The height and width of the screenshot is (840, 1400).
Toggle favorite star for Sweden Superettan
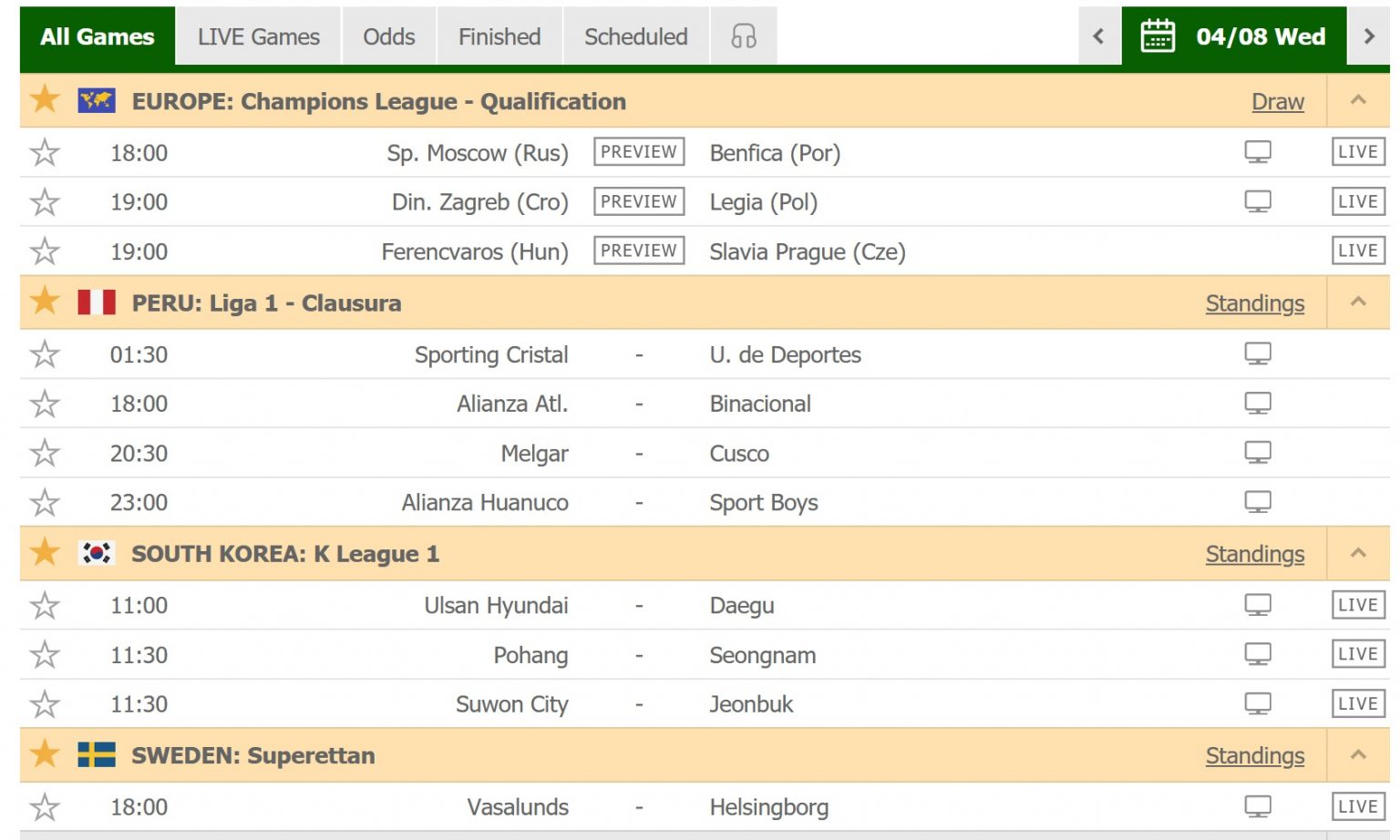click(x=45, y=753)
